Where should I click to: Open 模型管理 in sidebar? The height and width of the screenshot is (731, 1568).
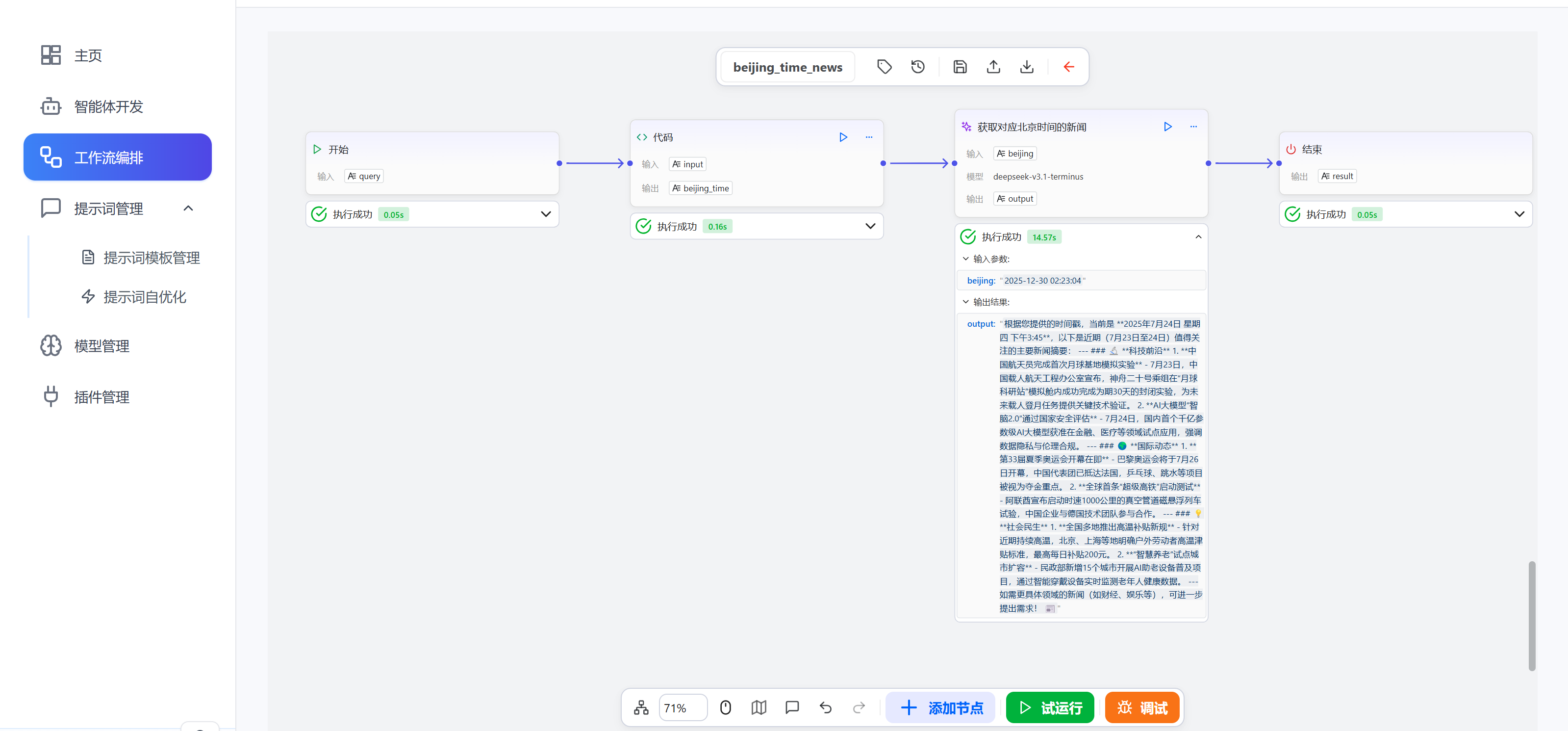tap(101, 346)
